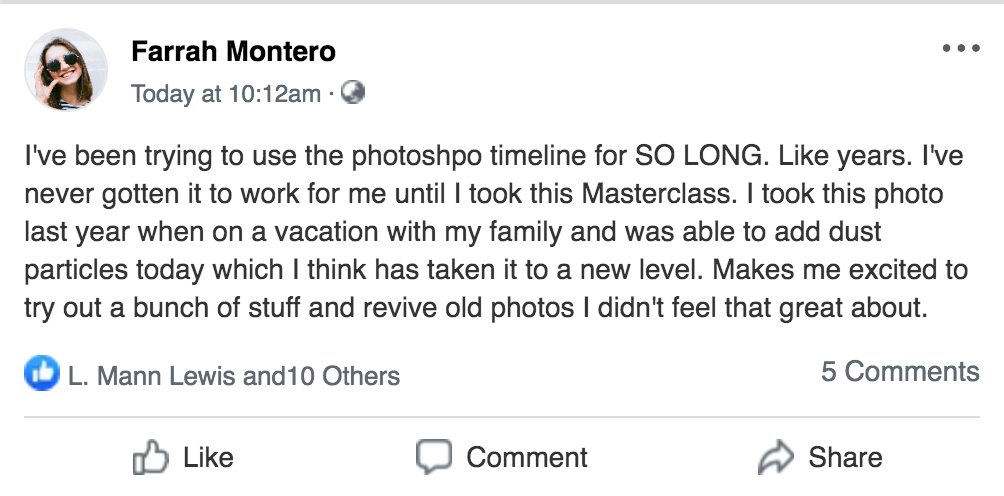Click the Share arrow icon
Image resolution: width=1004 pixels, height=496 pixels.
pyautogui.click(x=775, y=458)
